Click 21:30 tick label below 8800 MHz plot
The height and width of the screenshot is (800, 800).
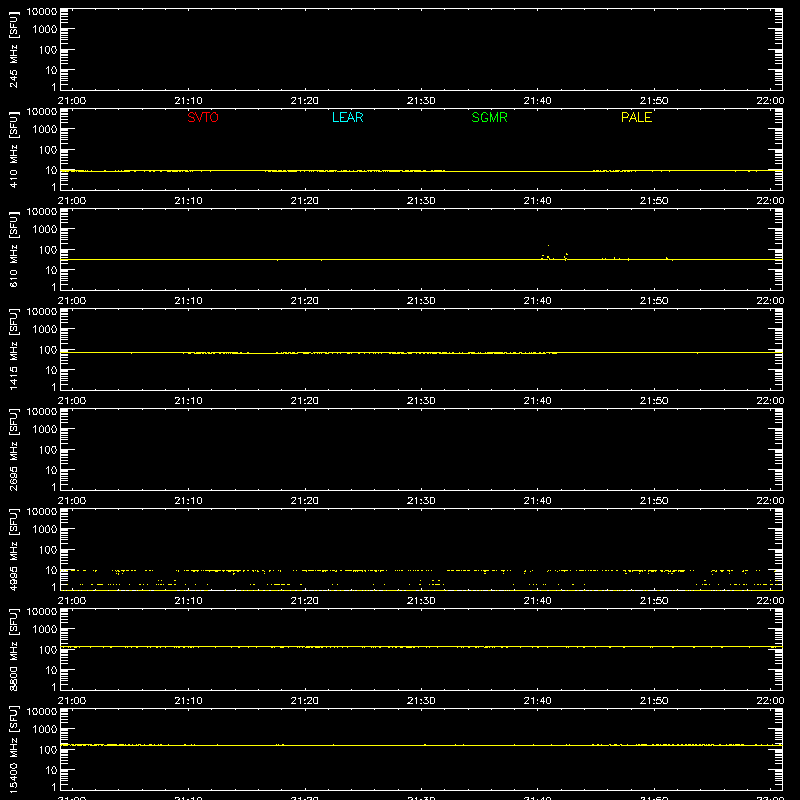click(x=421, y=701)
